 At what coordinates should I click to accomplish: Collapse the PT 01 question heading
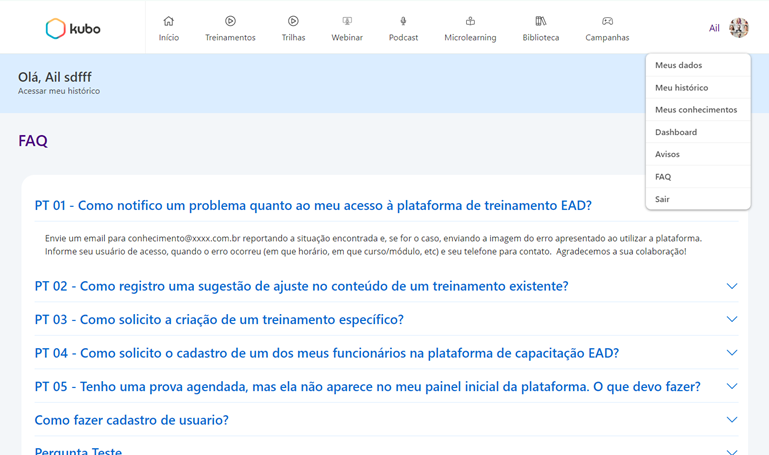(313, 206)
